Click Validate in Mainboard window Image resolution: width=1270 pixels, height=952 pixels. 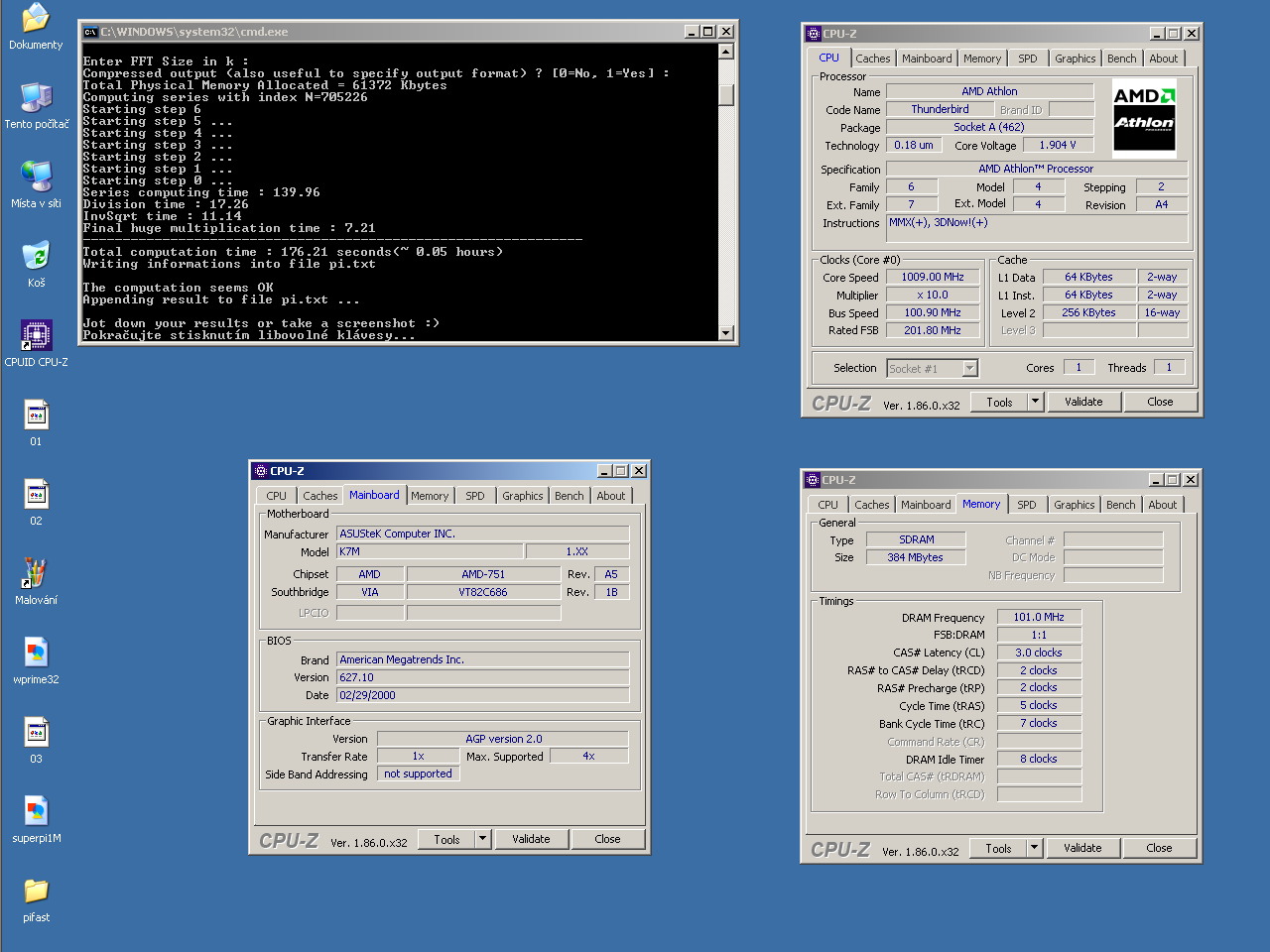pos(531,839)
